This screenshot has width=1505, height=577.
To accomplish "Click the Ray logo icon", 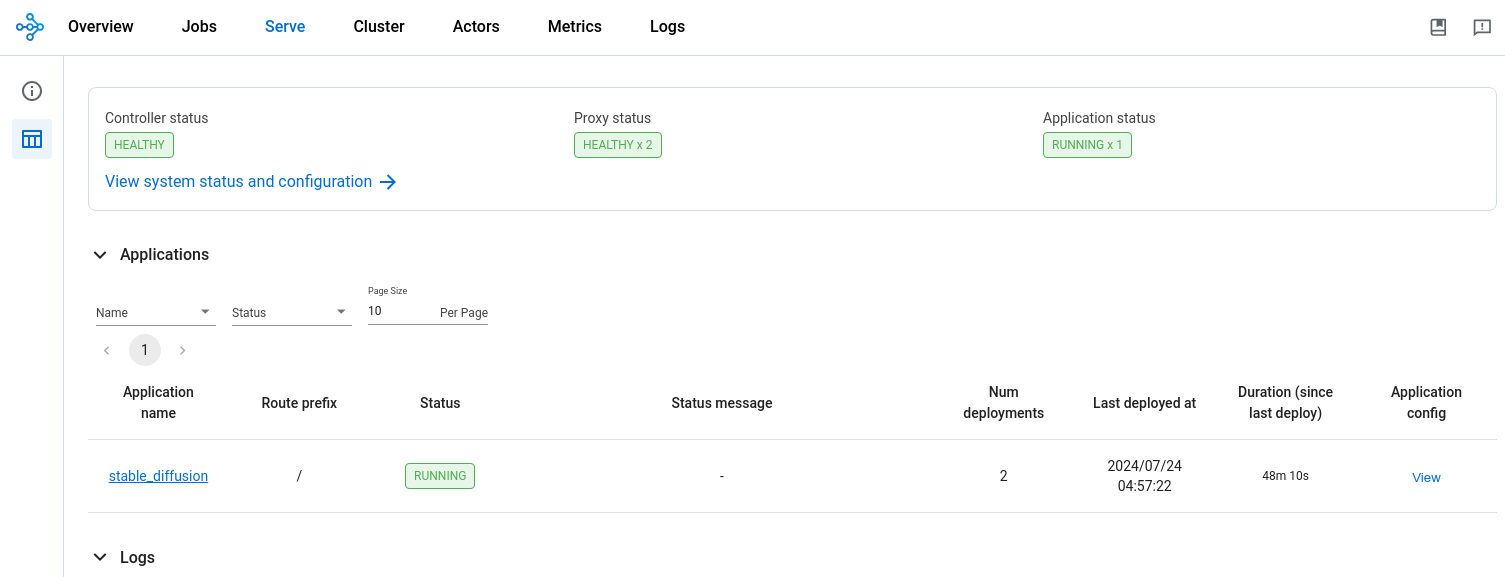I will [30, 27].
